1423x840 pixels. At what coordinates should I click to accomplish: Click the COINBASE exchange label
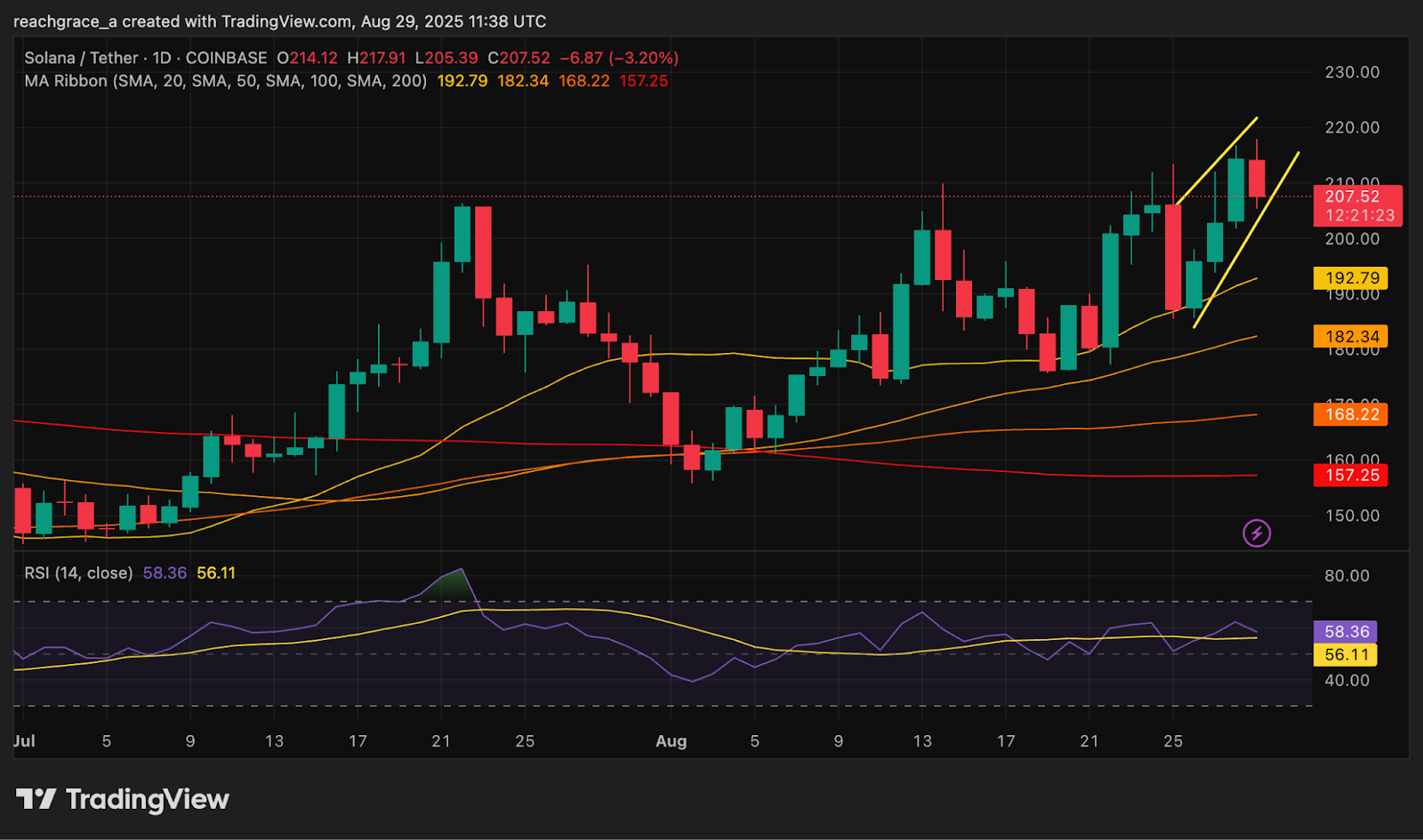tap(225, 58)
